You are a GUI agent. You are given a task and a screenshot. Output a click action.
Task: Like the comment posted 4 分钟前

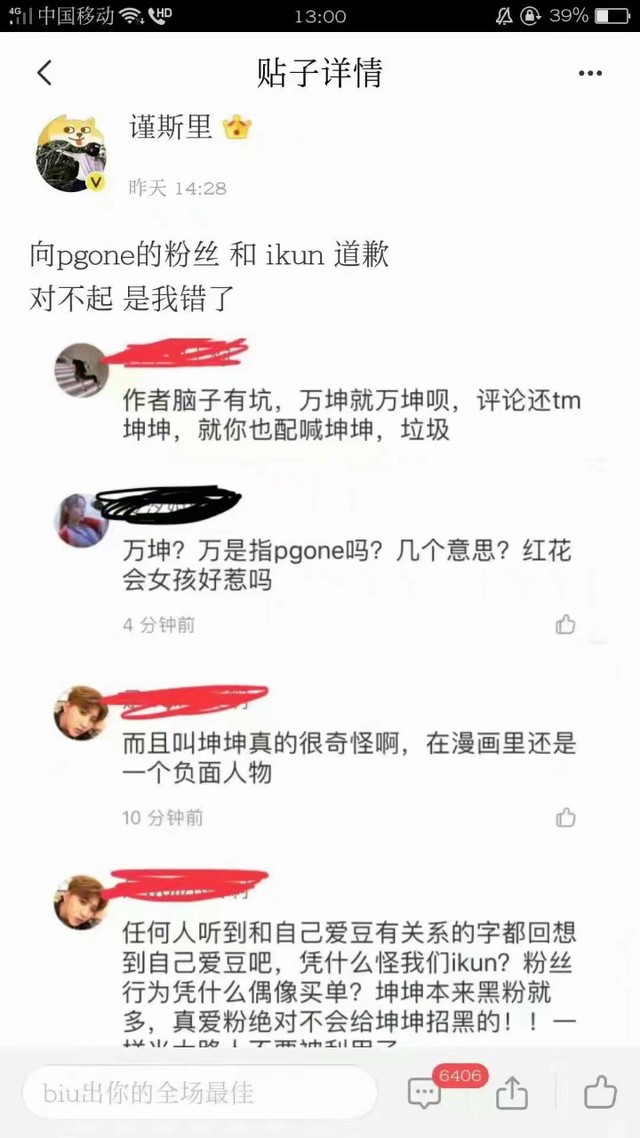pyautogui.click(x=565, y=624)
